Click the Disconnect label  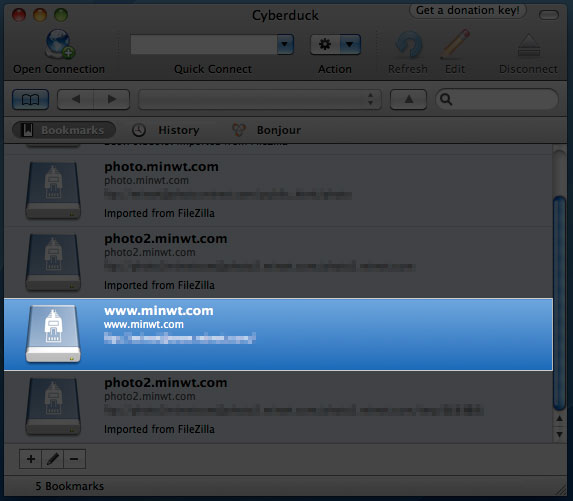click(528, 69)
